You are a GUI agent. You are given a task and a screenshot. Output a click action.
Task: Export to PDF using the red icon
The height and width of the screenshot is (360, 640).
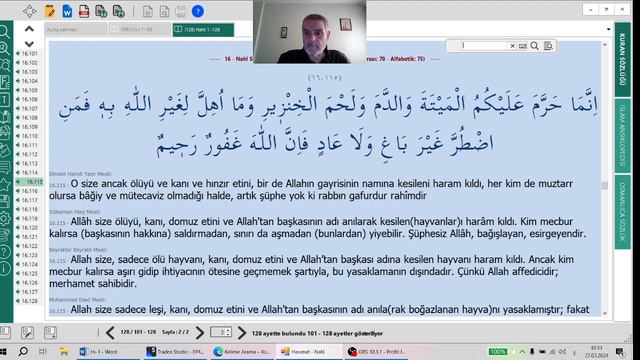point(84,11)
